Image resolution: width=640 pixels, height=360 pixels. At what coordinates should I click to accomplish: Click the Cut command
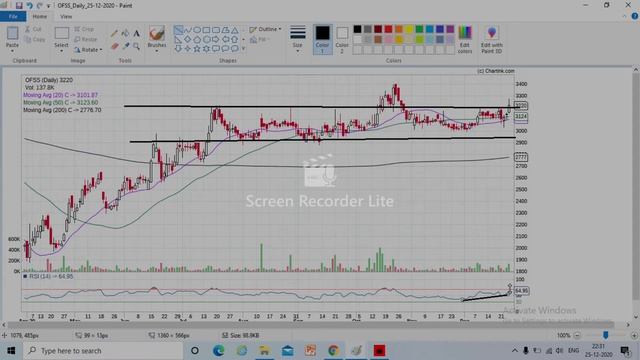pyautogui.click(x=33, y=29)
